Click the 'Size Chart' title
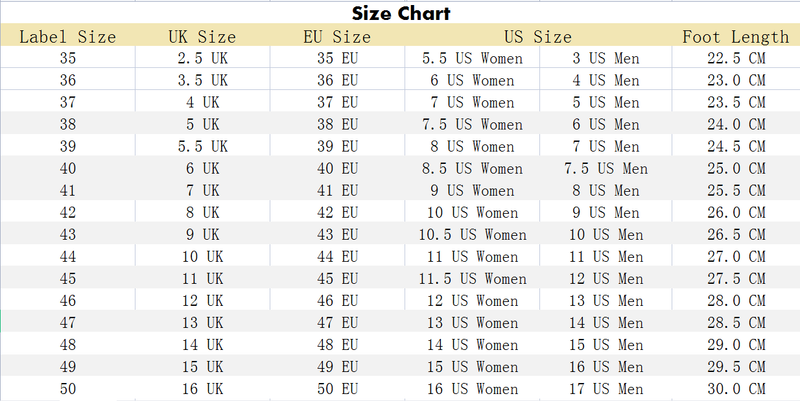Screen dimensions: 800x401 [x=400, y=14]
